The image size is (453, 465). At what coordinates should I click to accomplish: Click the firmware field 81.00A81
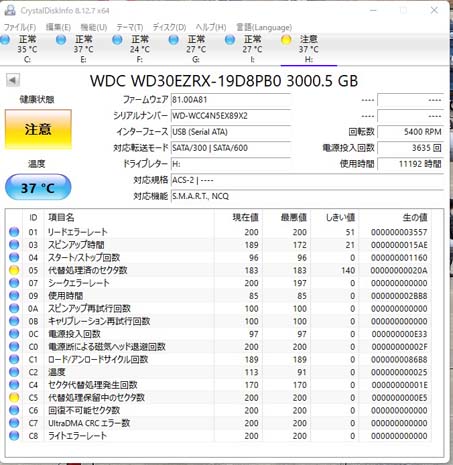click(231, 100)
